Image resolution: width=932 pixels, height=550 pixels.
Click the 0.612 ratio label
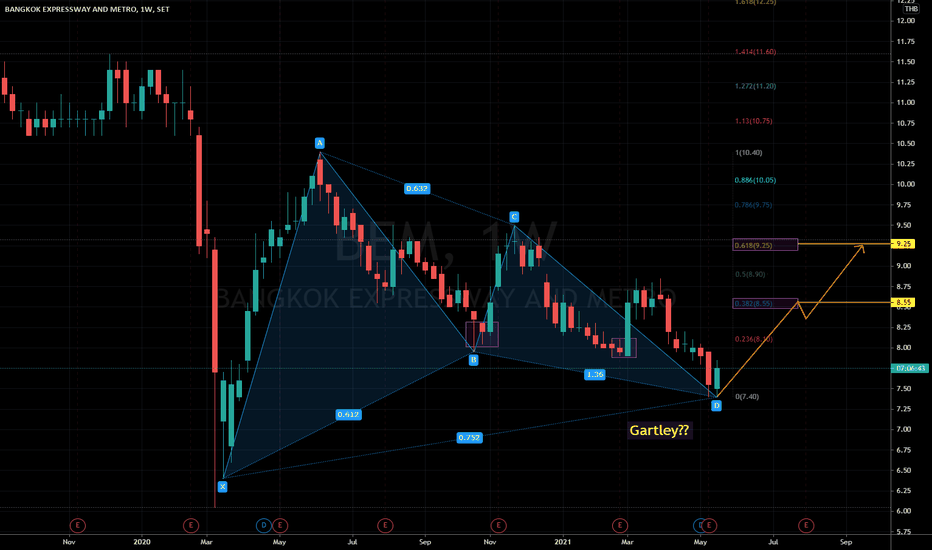point(348,414)
